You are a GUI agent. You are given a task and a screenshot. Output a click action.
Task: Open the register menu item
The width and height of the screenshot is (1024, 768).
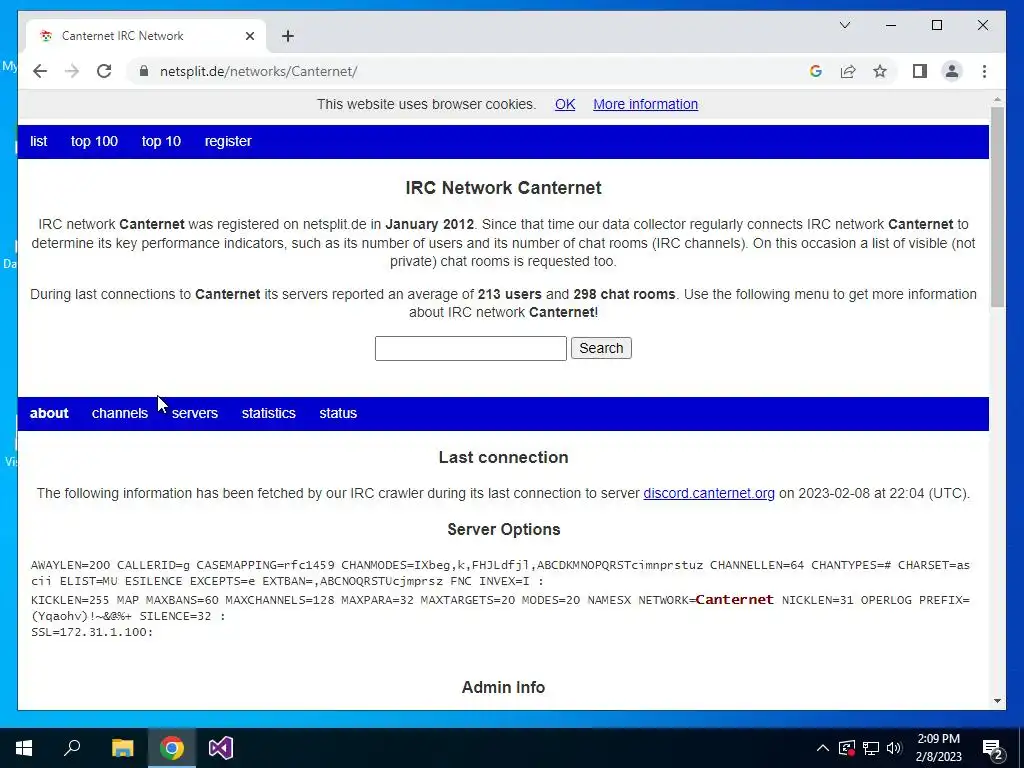click(x=228, y=141)
